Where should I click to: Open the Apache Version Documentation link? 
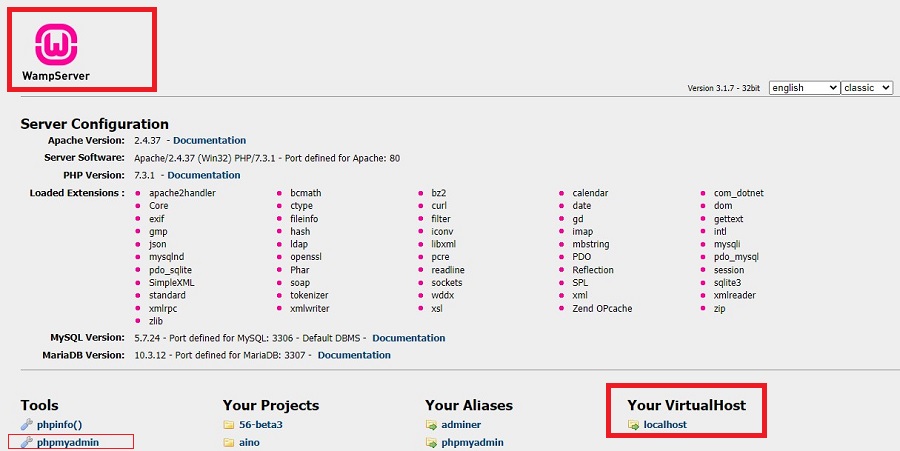(x=210, y=140)
